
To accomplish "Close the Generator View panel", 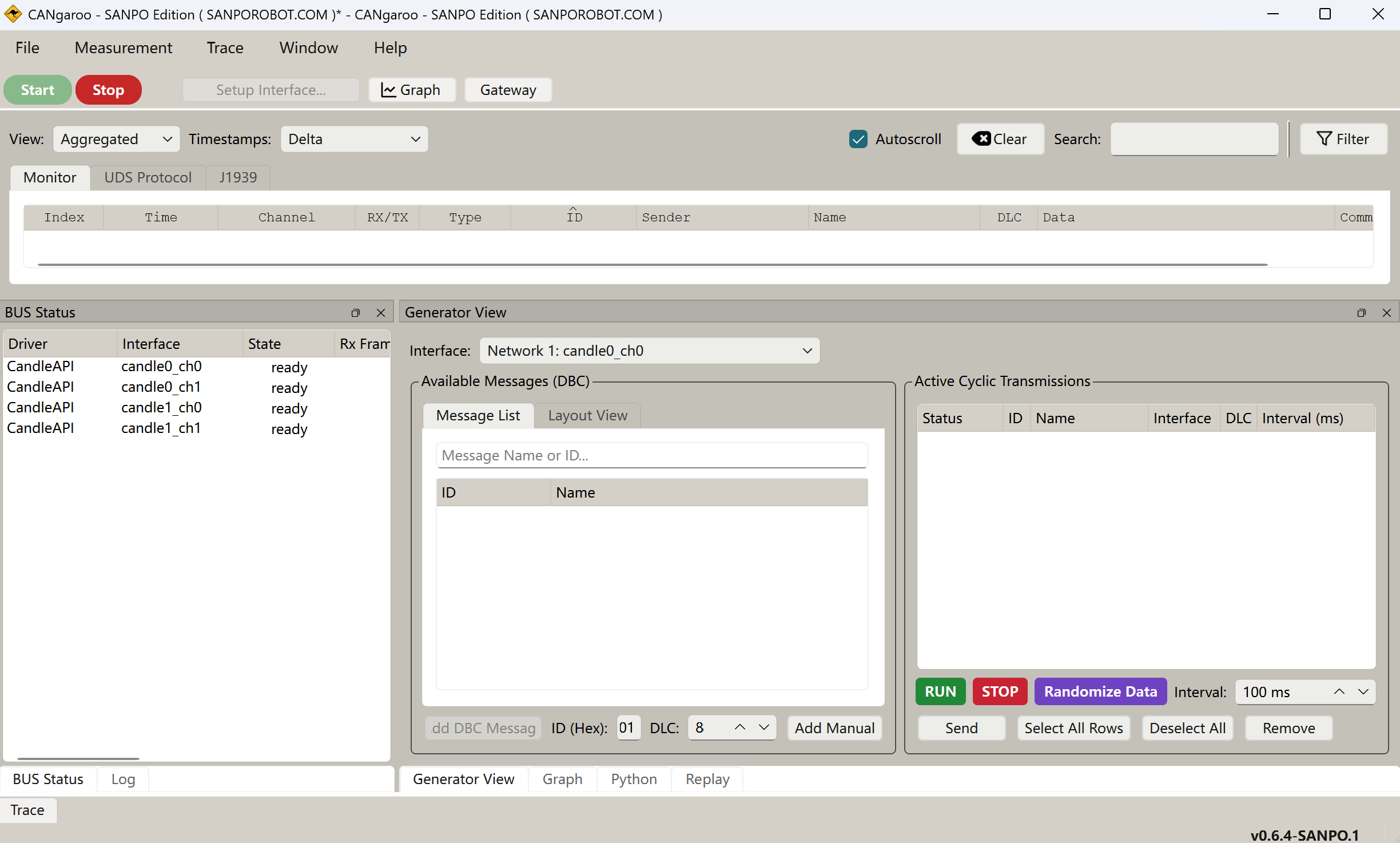I will (x=1387, y=313).
